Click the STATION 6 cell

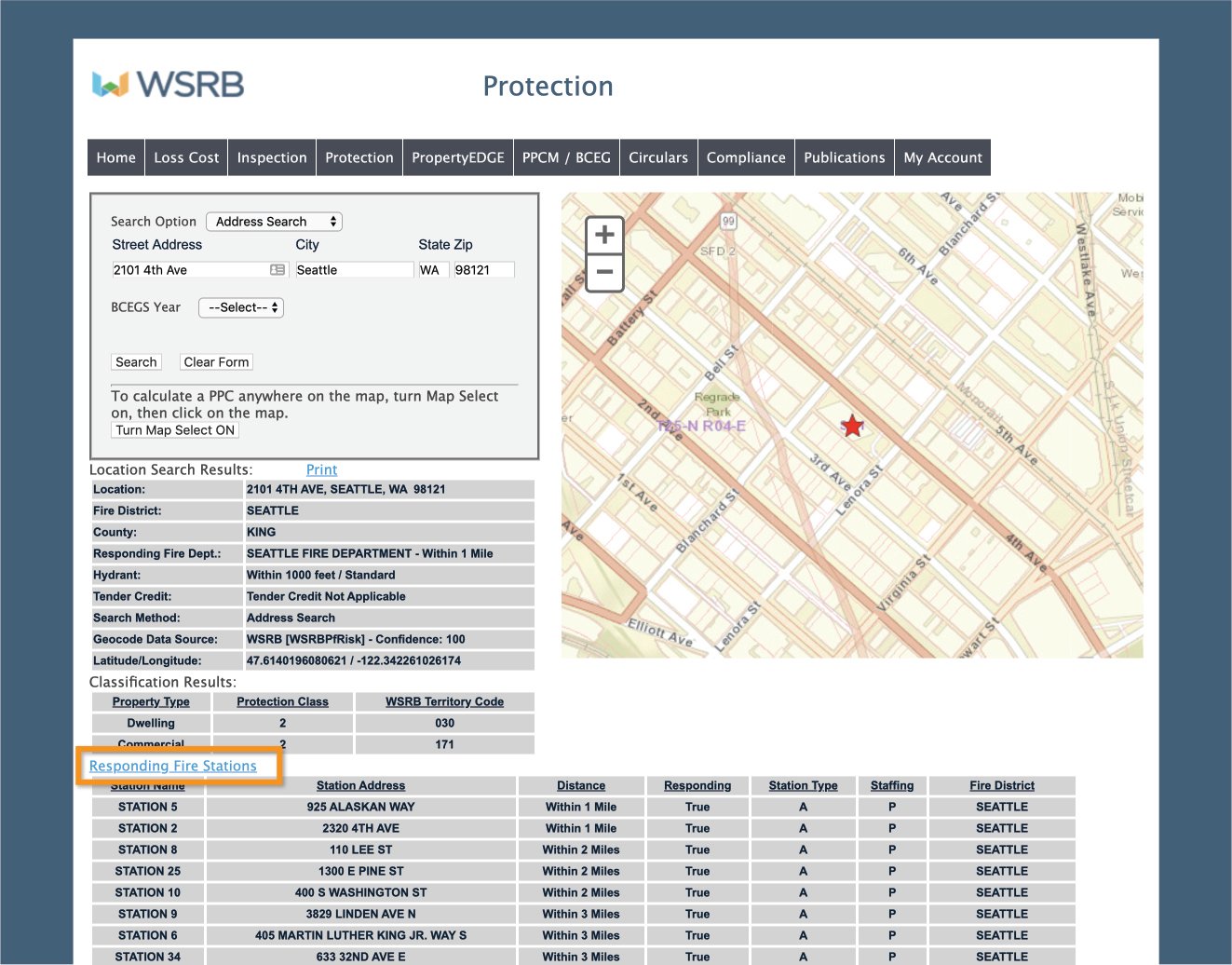click(x=147, y=935)
